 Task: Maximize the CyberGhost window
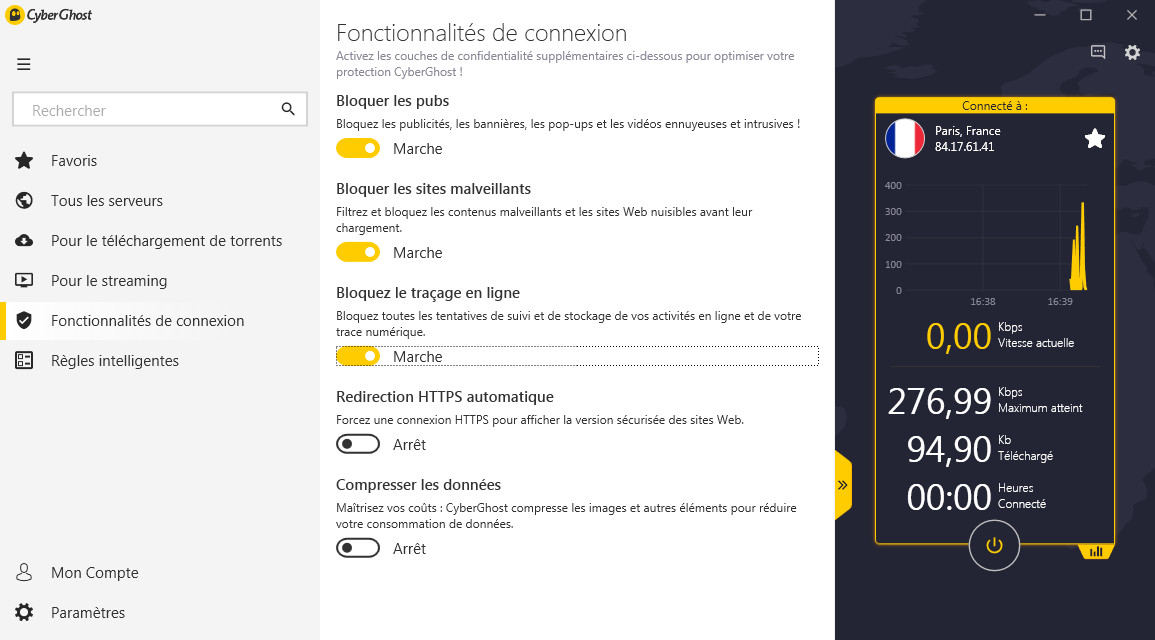point(1086,15)
